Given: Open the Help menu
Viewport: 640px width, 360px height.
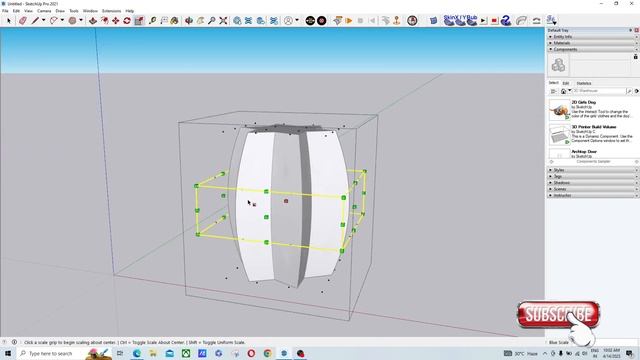Looking at the screenshot, I should tap(130, 11).
